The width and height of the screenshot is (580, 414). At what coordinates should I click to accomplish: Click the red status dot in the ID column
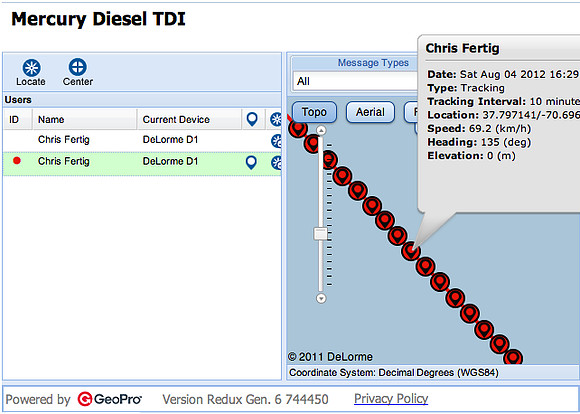point(17,161)
